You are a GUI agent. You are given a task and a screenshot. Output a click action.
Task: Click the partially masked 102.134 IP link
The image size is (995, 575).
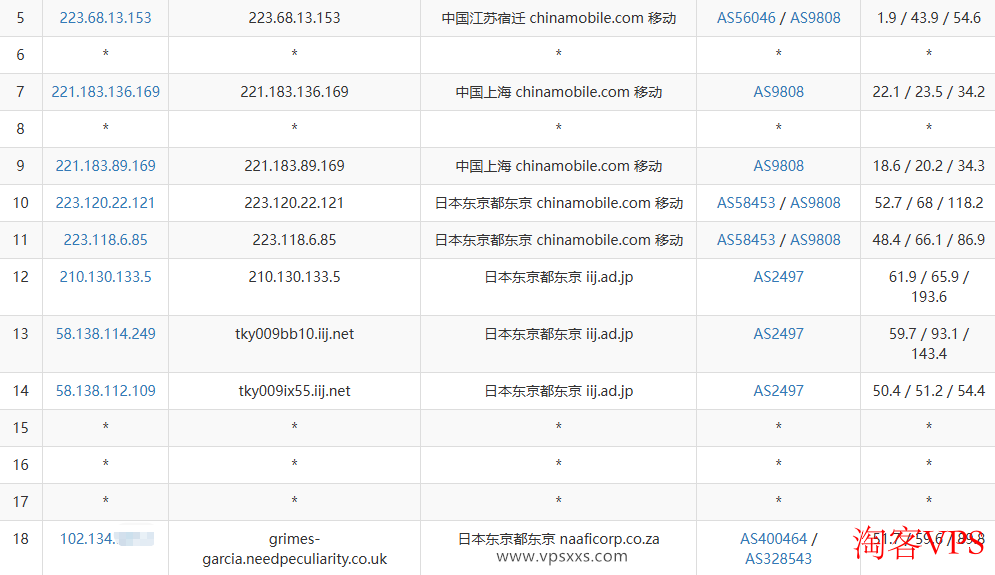(88, 539)
